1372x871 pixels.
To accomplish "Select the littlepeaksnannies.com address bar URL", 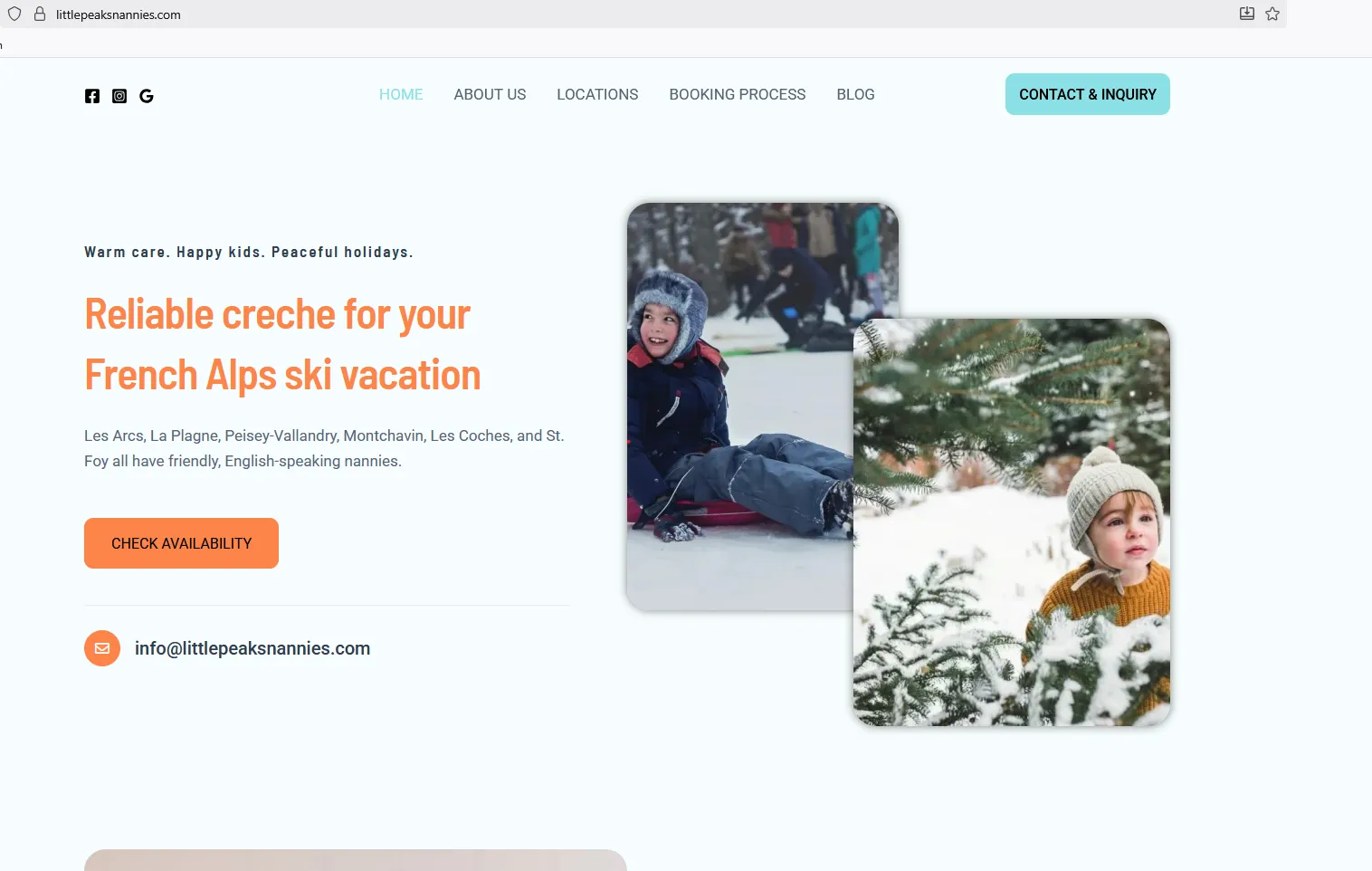I will pos(119,14).
